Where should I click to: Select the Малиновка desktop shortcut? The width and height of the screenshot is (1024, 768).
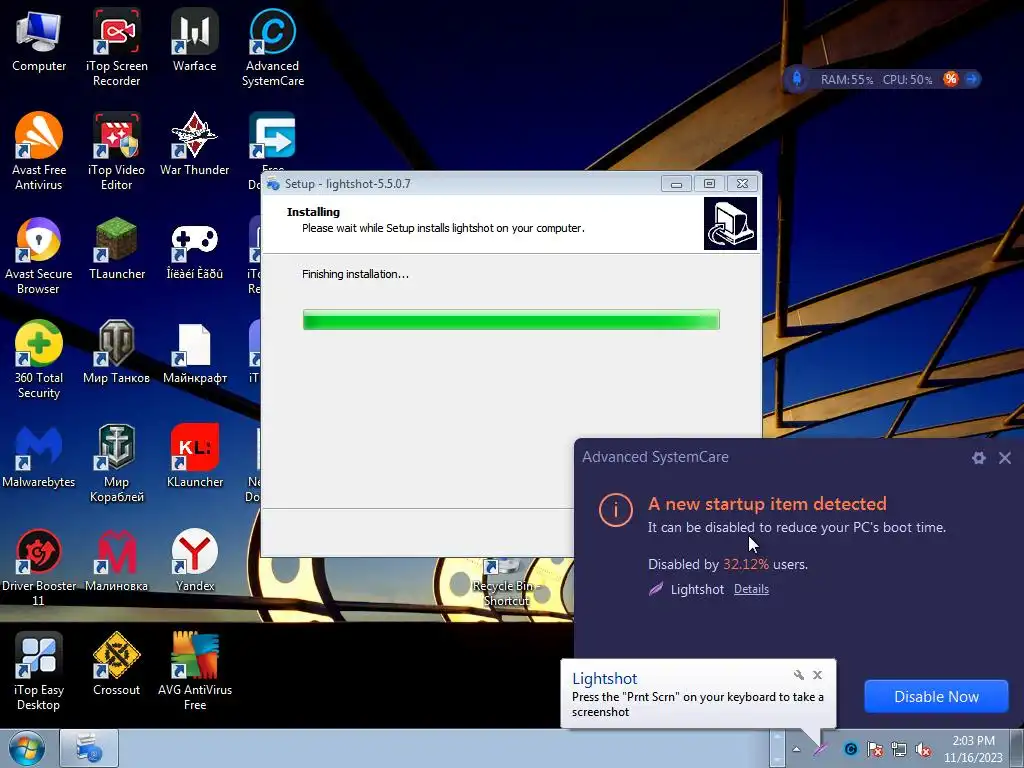click(x=116, y=560)
